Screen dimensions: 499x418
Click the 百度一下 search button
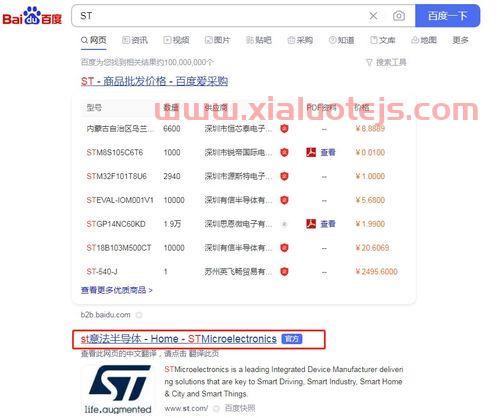pos(447,16)
